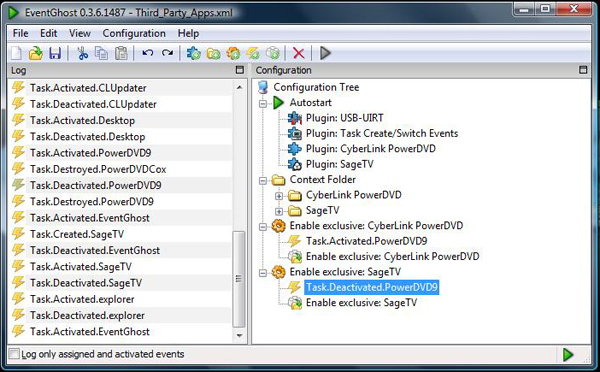Collapse the Context Folder node
This screenshot has height=372, width=600.
pyautogui.click(x=263, y=180)
